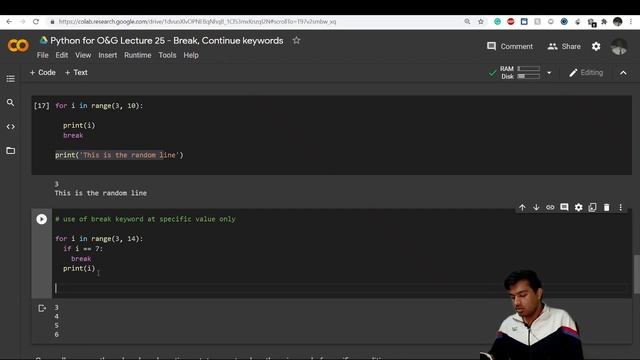
Task: Open the File menu
Action: click(42, 55)
